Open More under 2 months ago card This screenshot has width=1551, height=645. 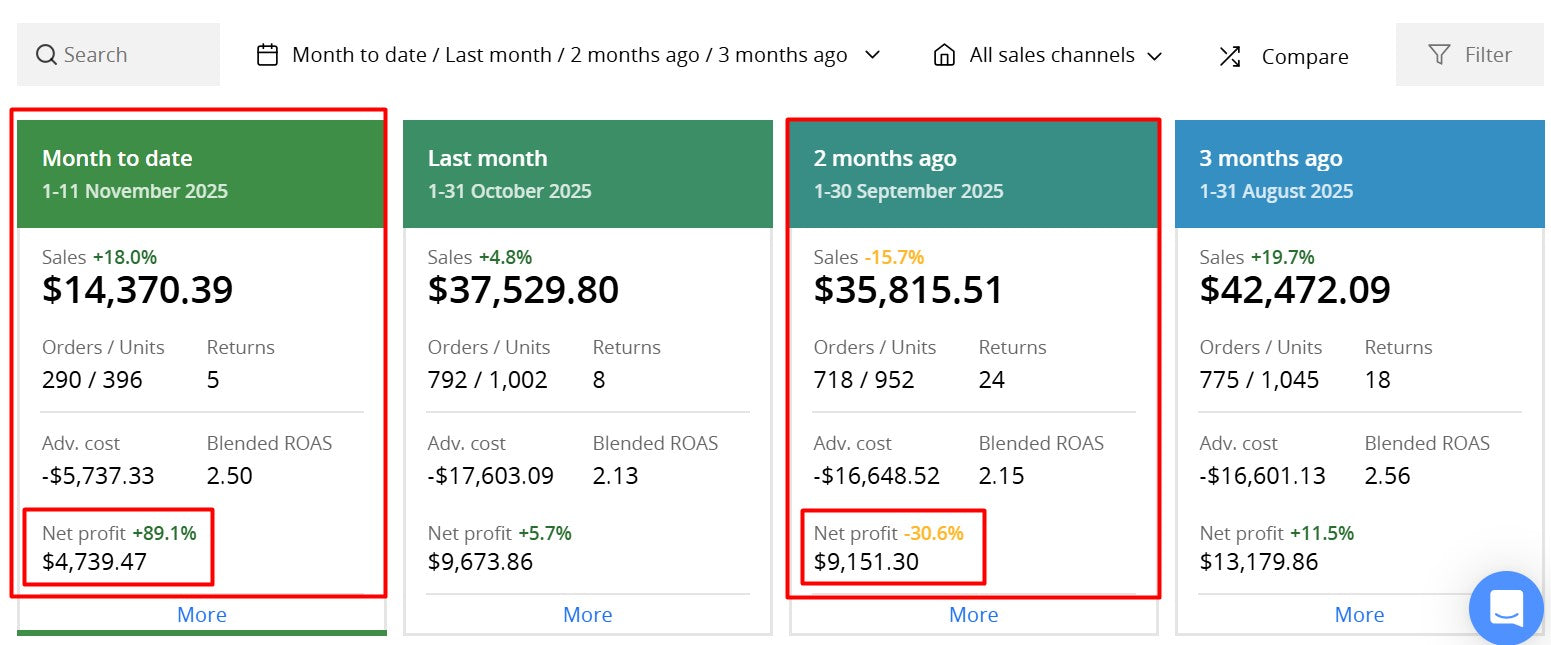tap(974, 615)
